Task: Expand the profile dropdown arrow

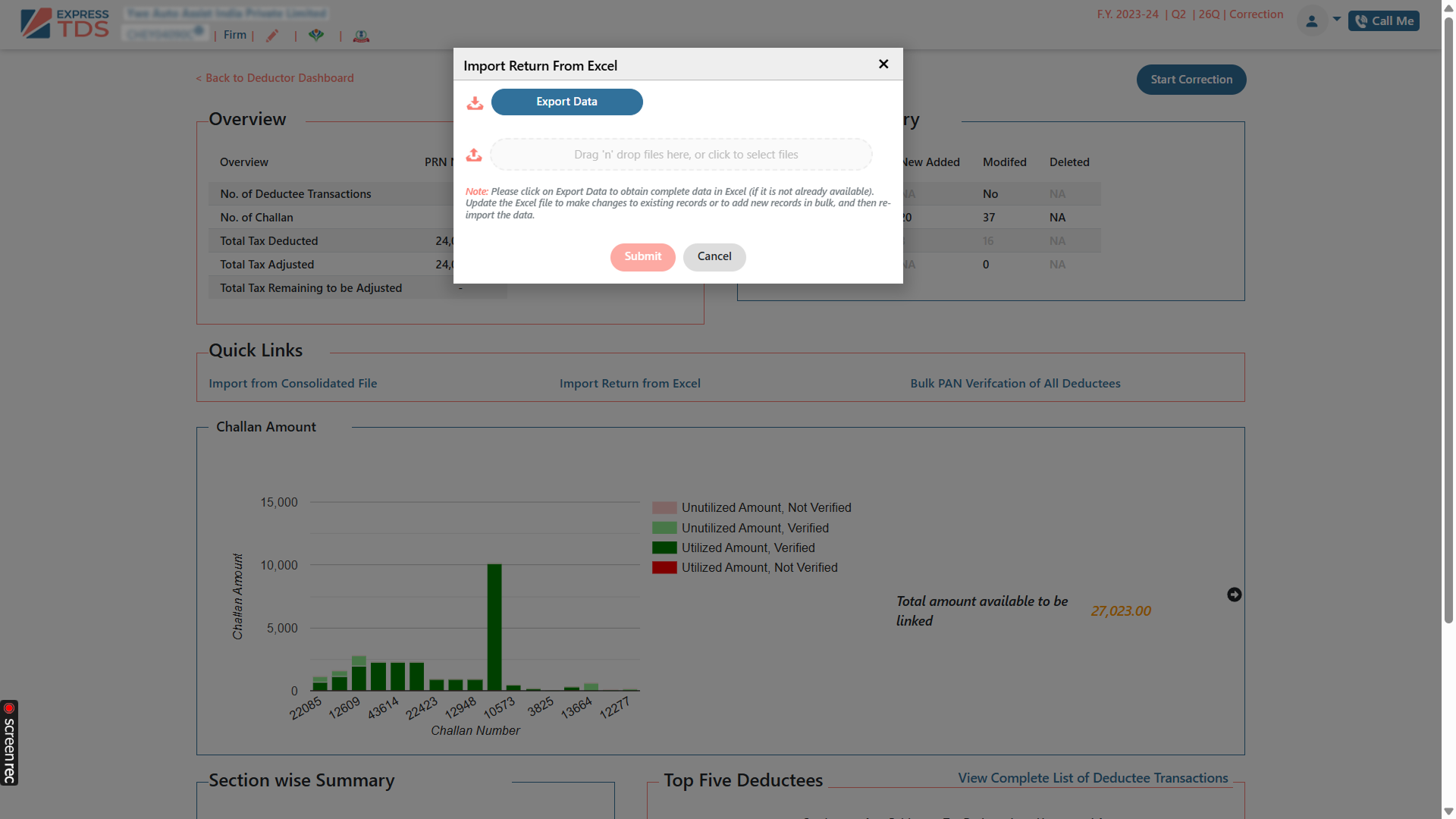Action: 1335,20
